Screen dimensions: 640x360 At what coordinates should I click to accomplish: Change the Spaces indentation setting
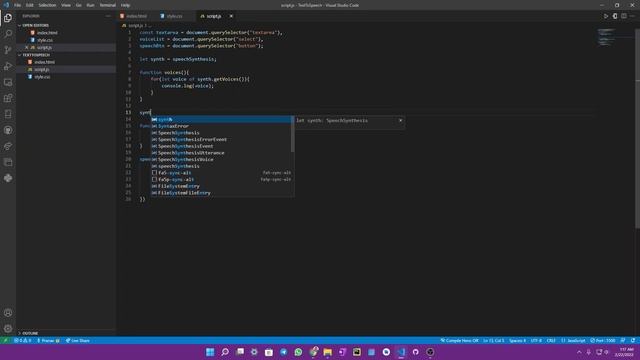click(517, 340)
